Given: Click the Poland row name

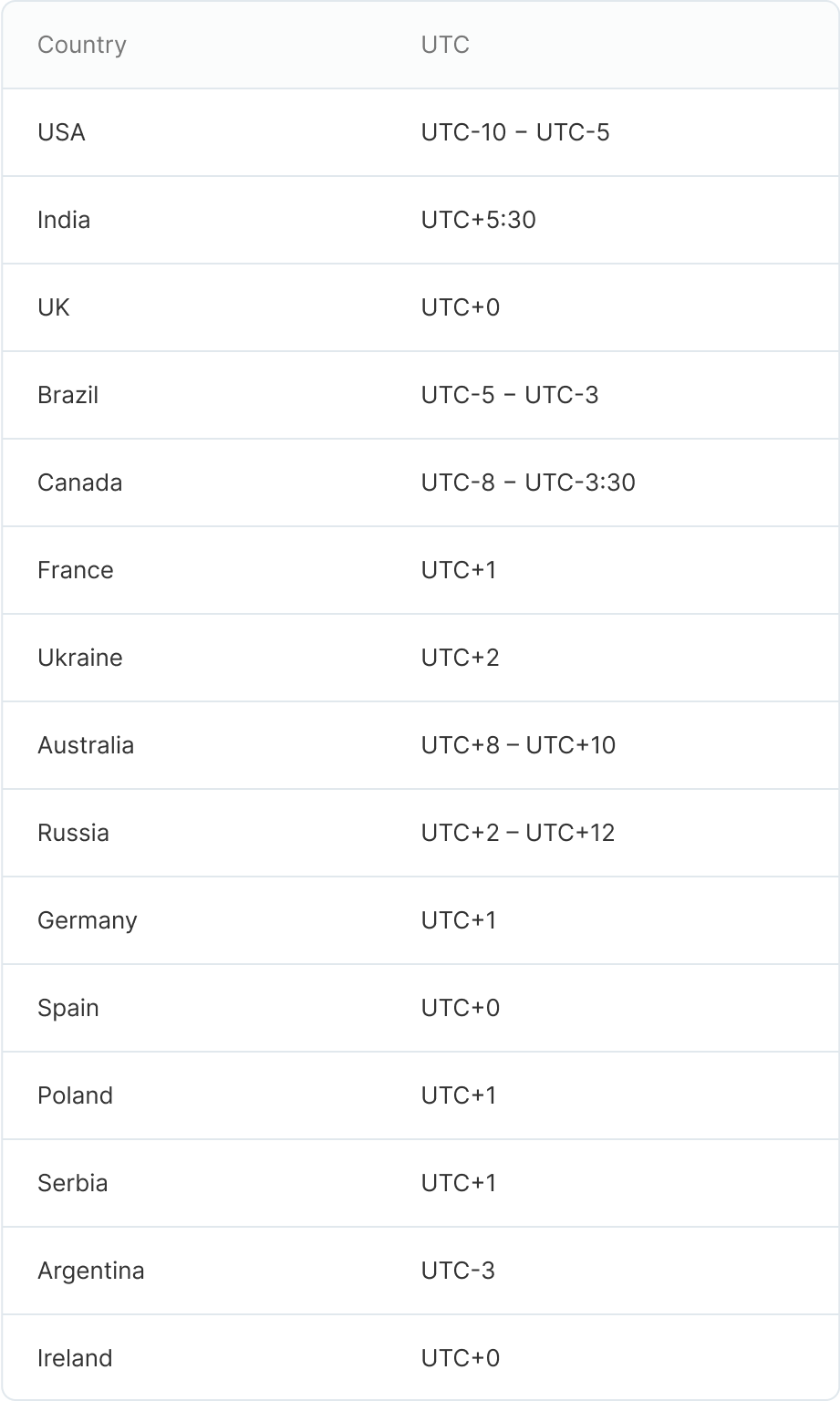Looking at the screenshot, I should (x=75, y=1095).
